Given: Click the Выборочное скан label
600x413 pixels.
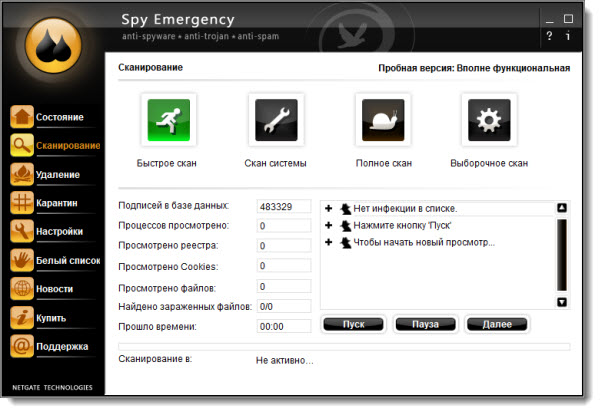Looking at the screenshot, I should coord(489,163).
